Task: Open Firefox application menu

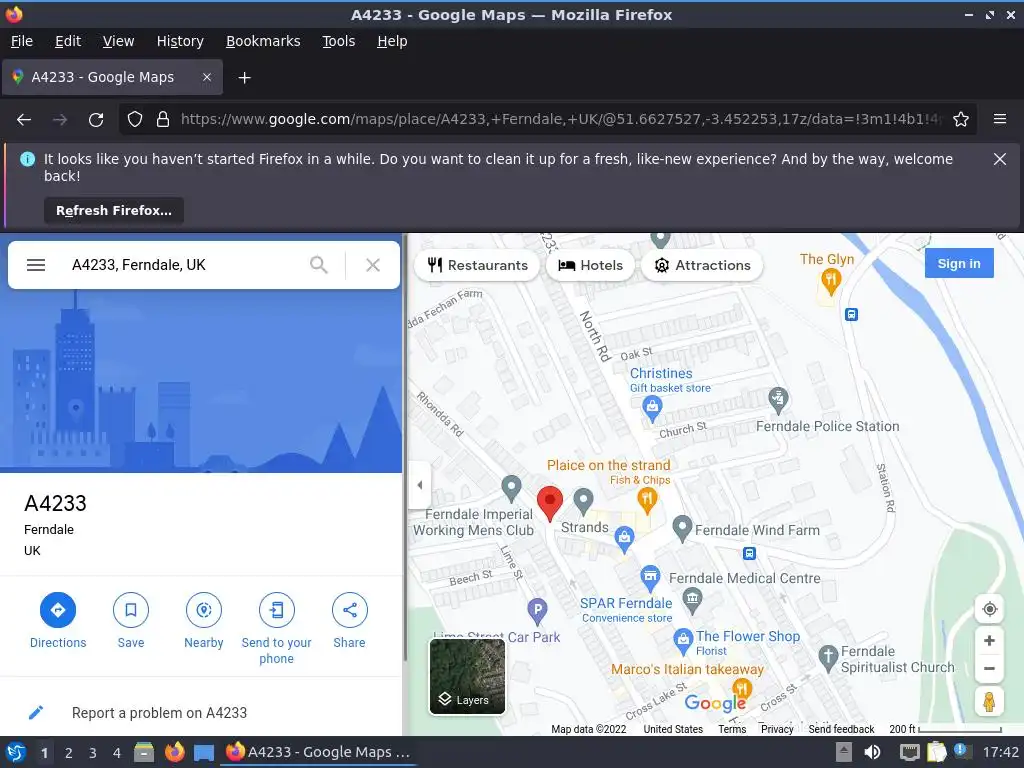Action: (x=1000, y=120)
